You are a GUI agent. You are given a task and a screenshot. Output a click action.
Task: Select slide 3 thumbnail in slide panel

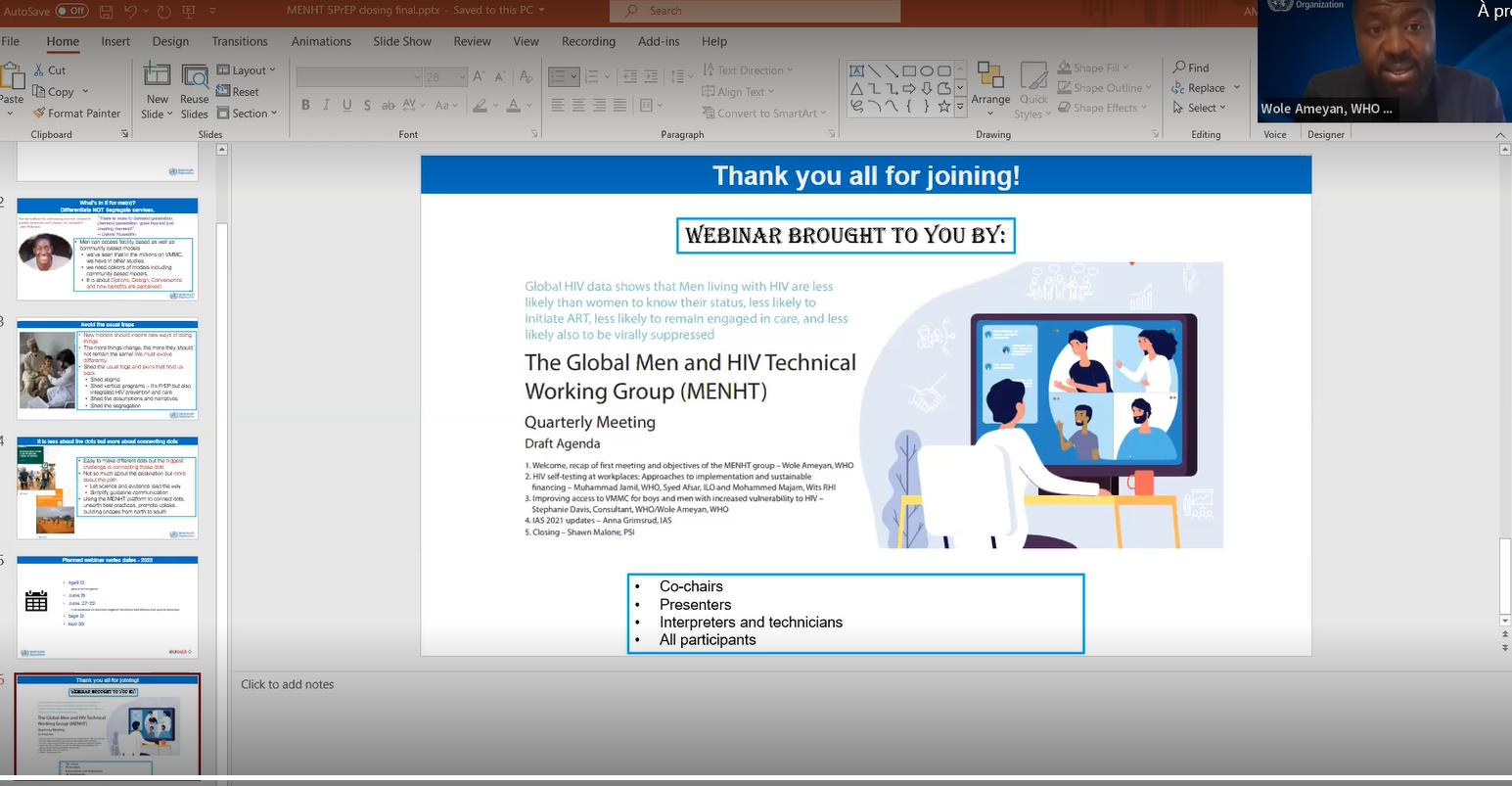click(x=107, y=370)
